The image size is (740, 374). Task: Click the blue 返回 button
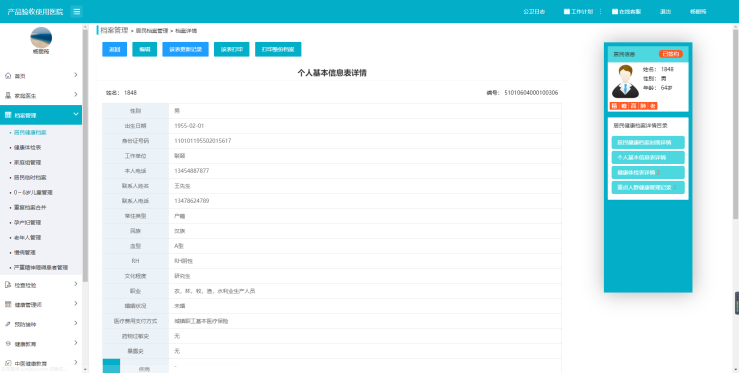click(x=115, y=49)
